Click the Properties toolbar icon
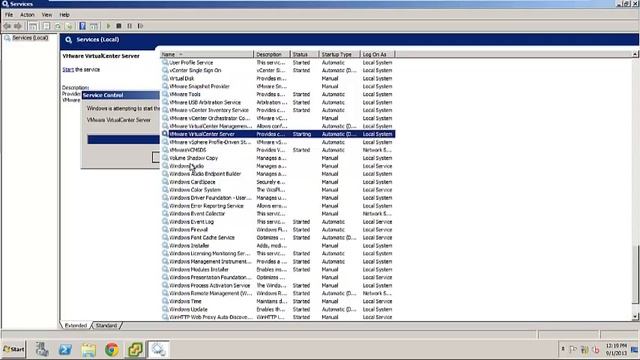This screenshot has width=640, height=360. click(46, 26)
